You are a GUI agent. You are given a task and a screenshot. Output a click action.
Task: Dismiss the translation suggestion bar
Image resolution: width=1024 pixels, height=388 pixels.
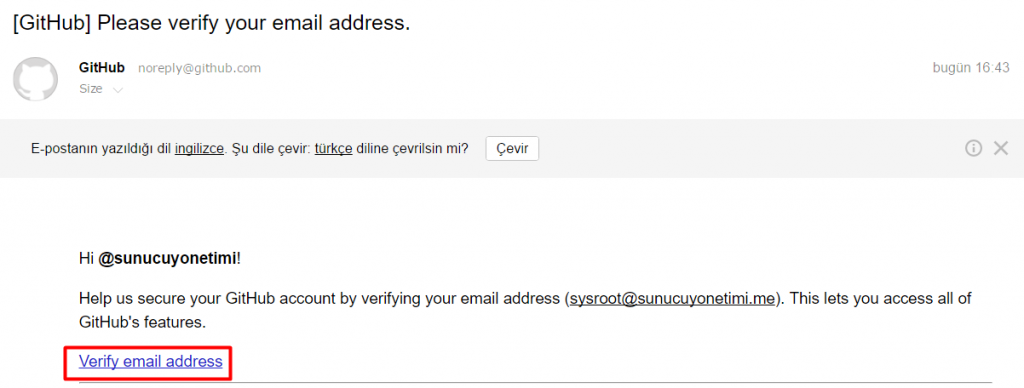tap(1001, 149)
